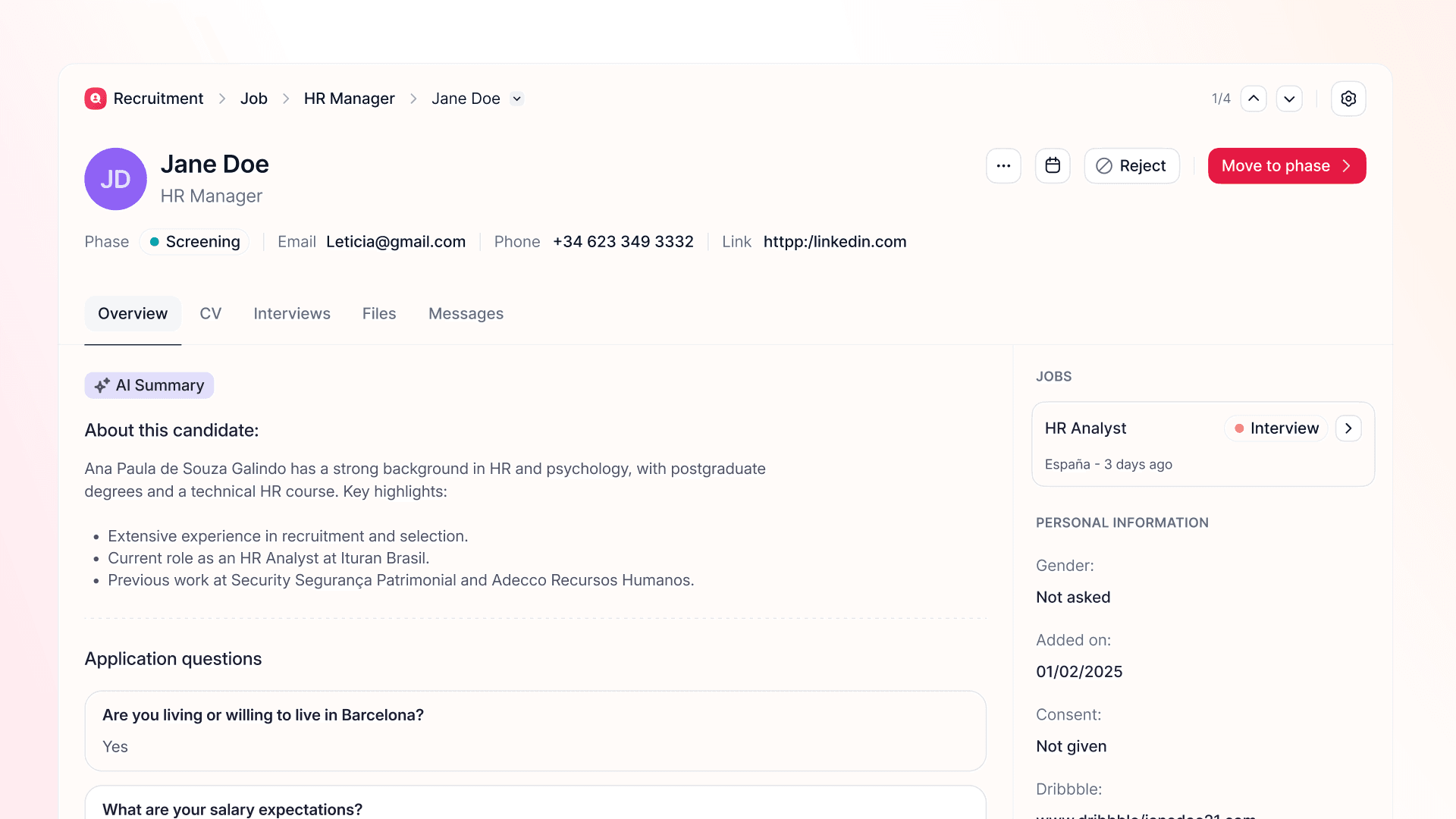This screenshot has width=1456, height=819.
Task: Click the Recruitment app logo icon
Action: [x=96, y=99]
